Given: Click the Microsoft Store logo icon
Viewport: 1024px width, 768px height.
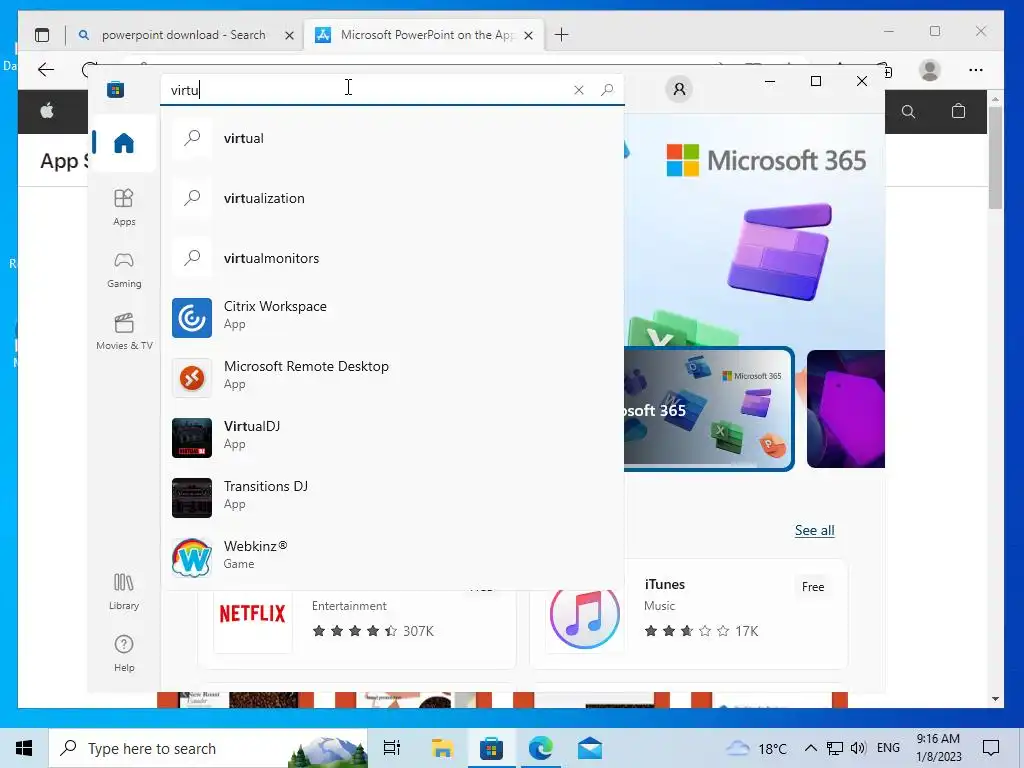Looking at the screenshot, I should [116, 89].
